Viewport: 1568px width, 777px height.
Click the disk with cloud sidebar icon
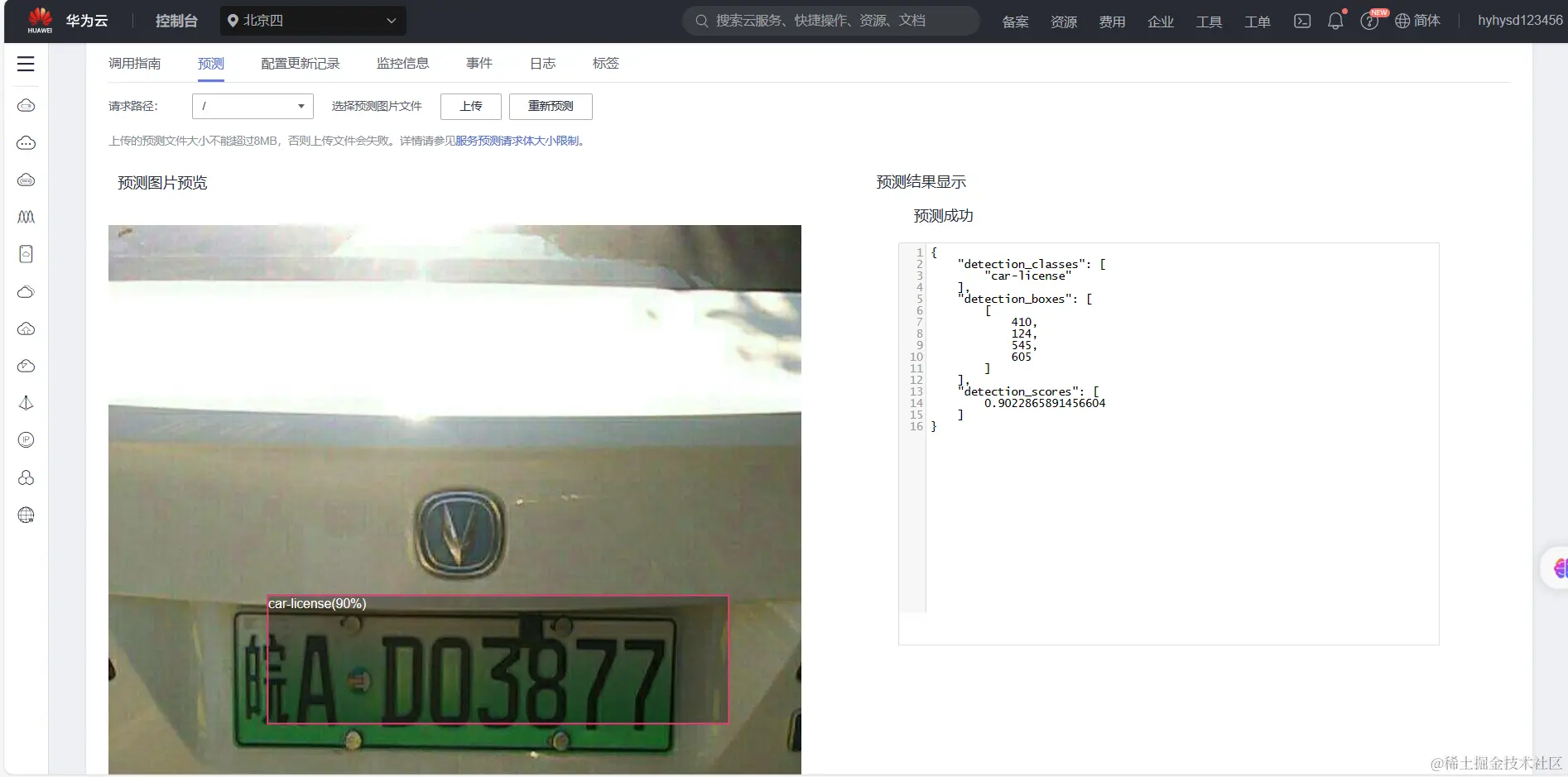coord(26,254)
